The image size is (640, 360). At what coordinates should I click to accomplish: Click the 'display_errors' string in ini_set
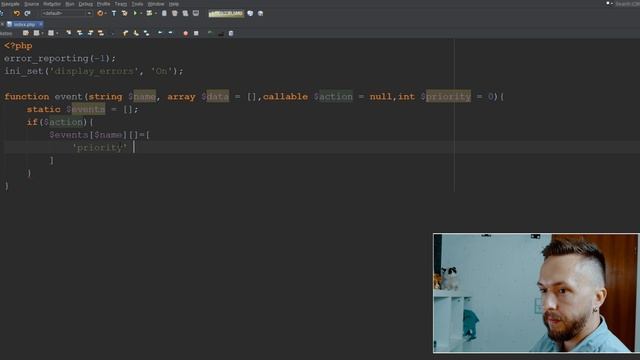click(x=93, y=71)
